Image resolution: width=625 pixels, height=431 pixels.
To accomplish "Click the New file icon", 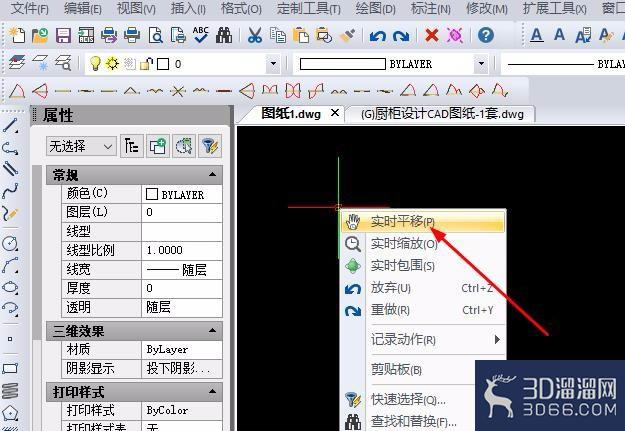I will (x=17, y=35).
